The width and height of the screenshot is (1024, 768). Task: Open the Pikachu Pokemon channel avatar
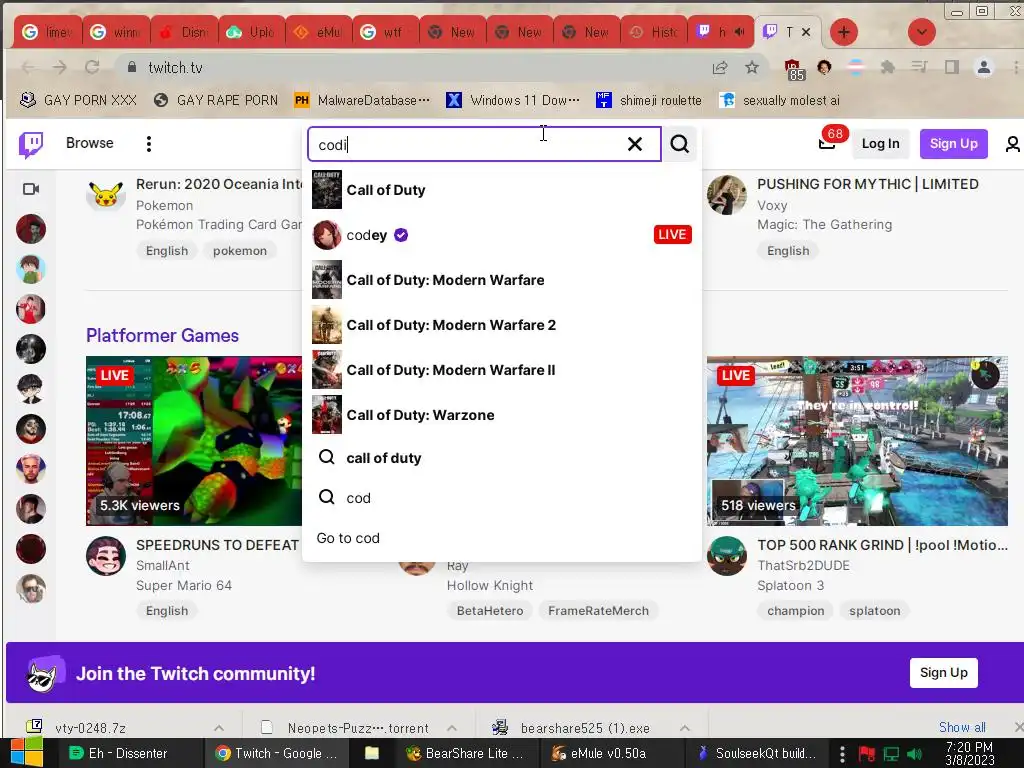tap(106, 195)
